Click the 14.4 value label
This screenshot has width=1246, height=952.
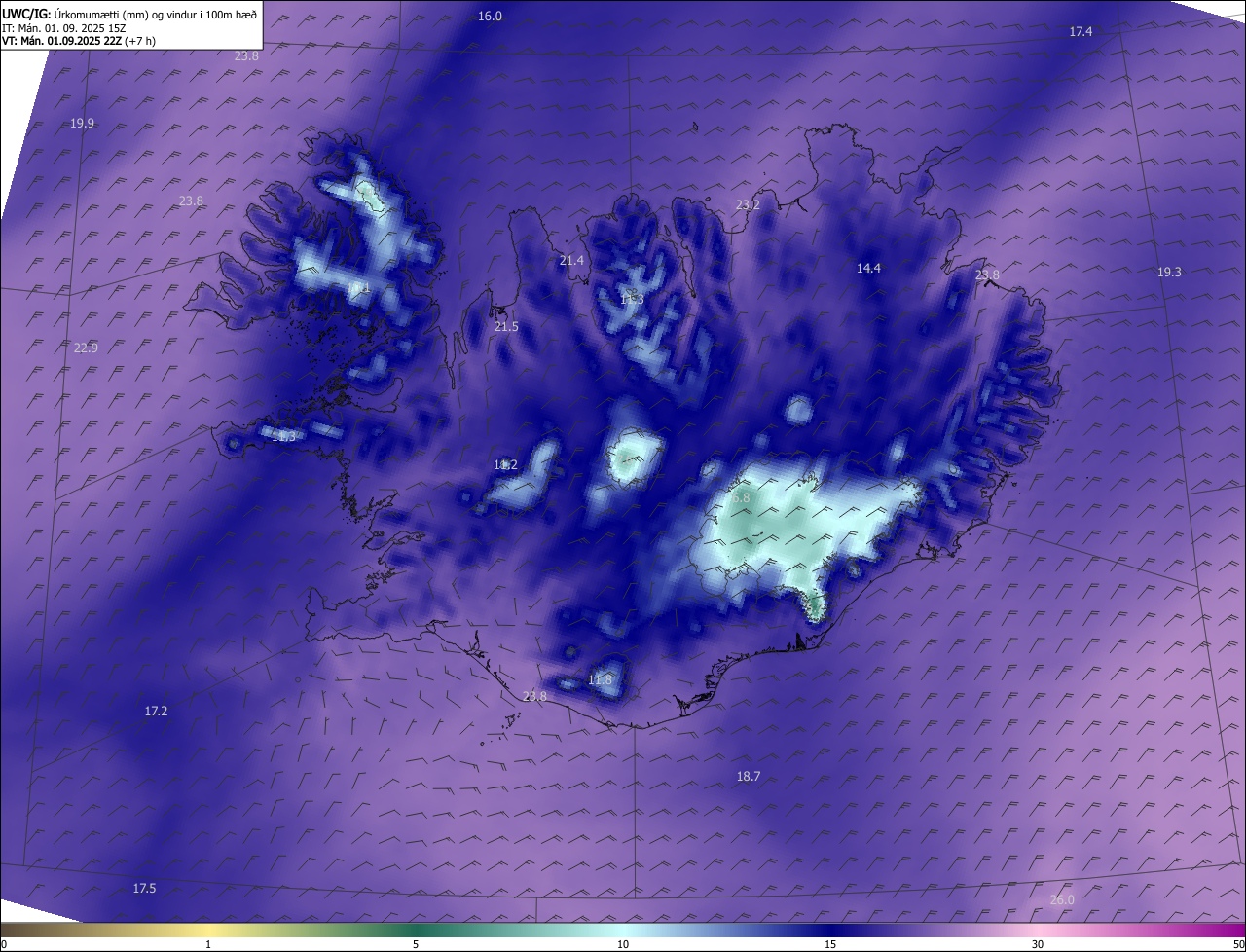click(868, 269)
